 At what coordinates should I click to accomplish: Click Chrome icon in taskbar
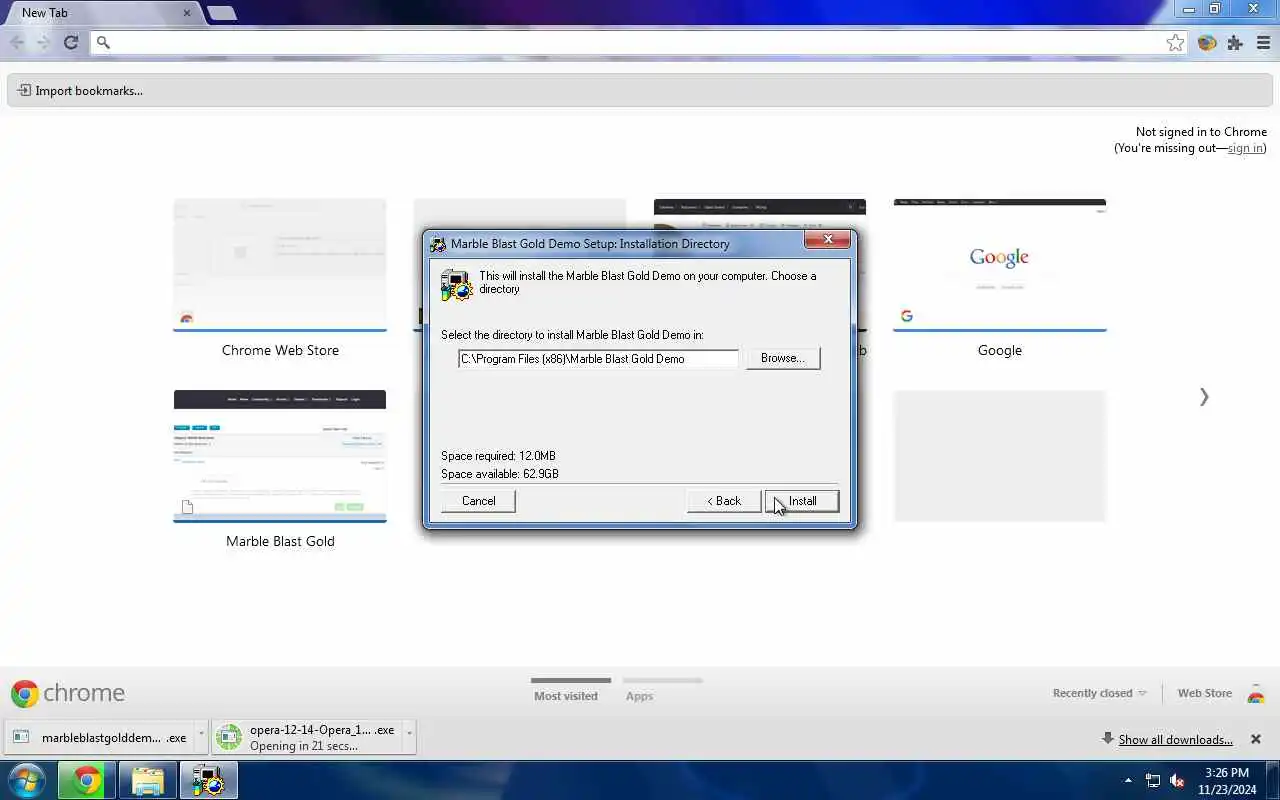(87, 780)
